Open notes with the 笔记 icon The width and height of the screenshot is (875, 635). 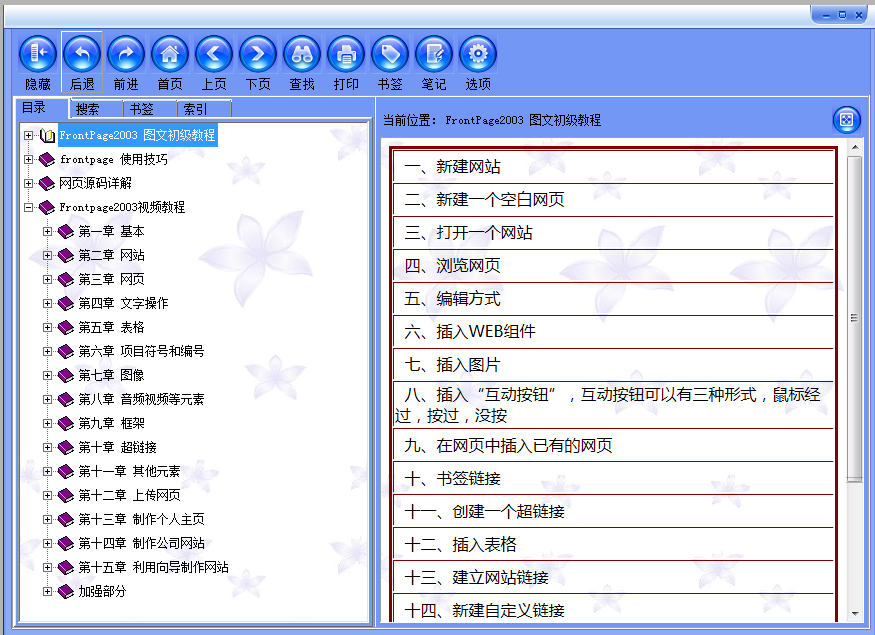tap(434, 54)
